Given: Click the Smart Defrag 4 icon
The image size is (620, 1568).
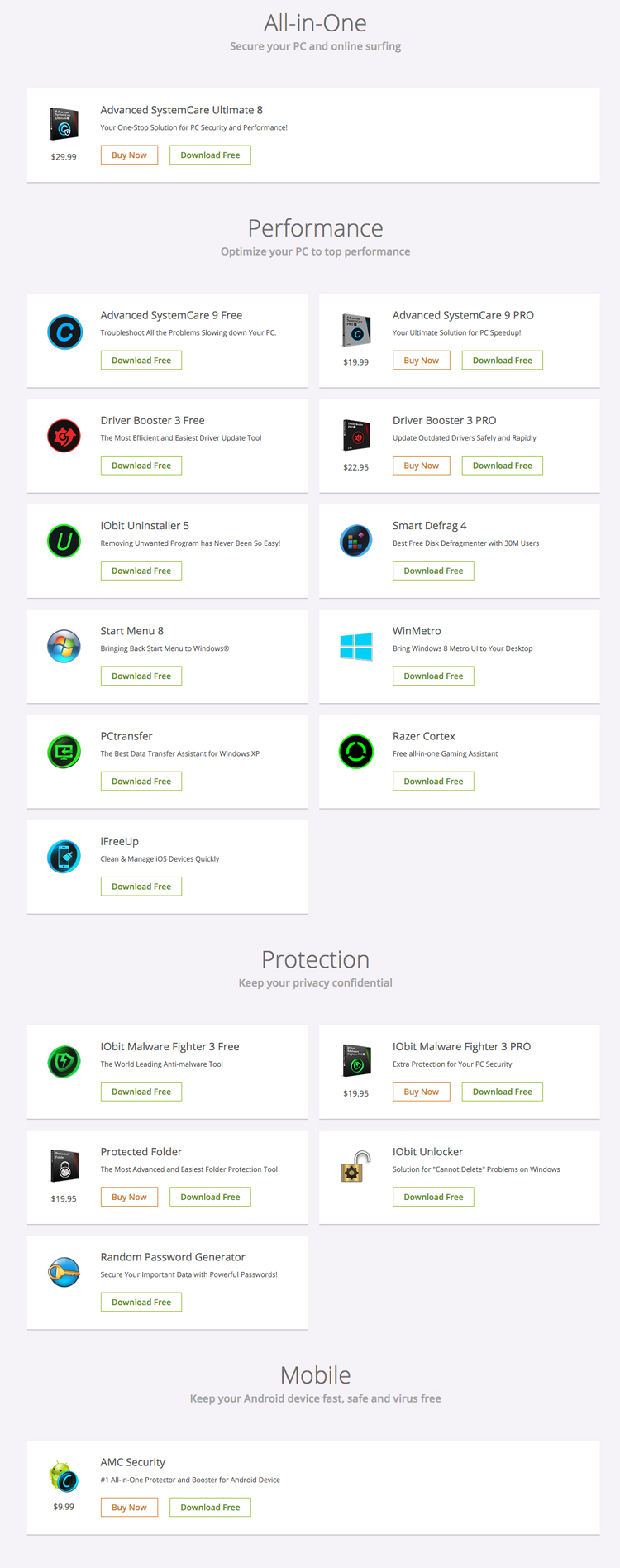Looking at the screenshot, I should pos(356,542).
